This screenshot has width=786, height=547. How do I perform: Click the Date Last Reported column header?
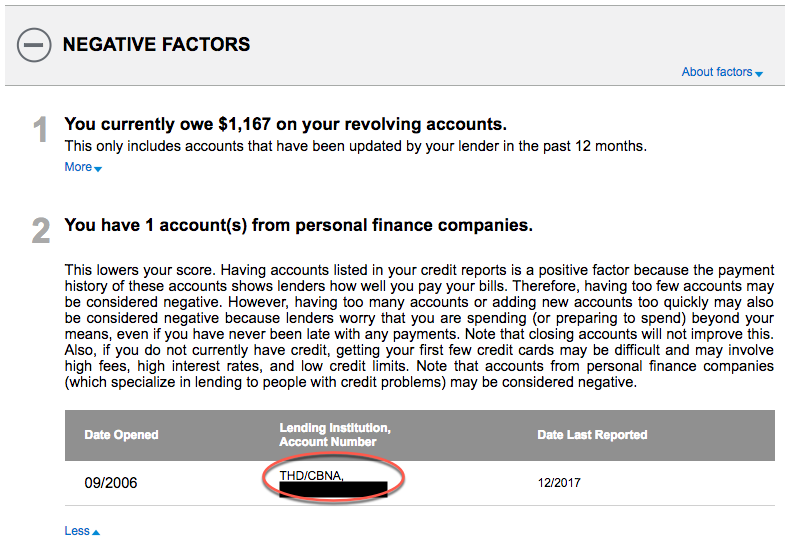[x=591, y=435]
